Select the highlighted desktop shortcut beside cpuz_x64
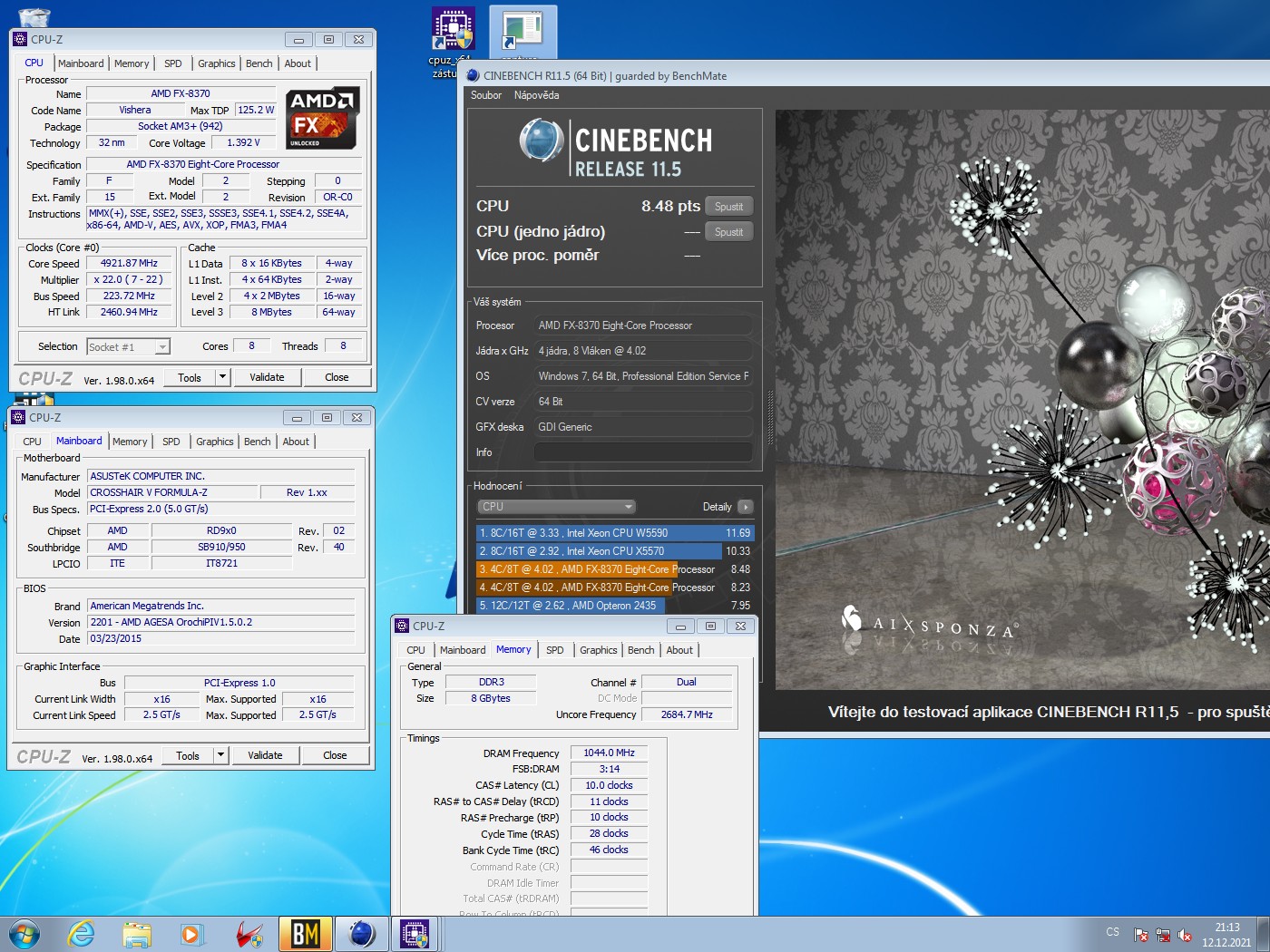This screenshot has height=952, width=1270. (523, 31)
